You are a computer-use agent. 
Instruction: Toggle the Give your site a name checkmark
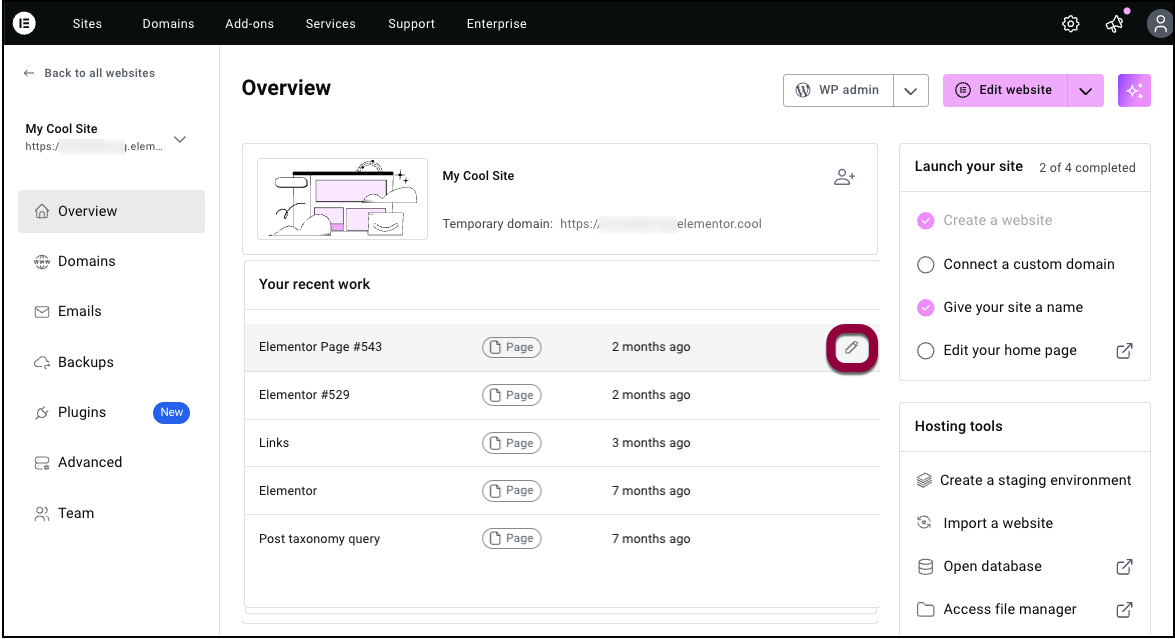[x=925, y=308]
